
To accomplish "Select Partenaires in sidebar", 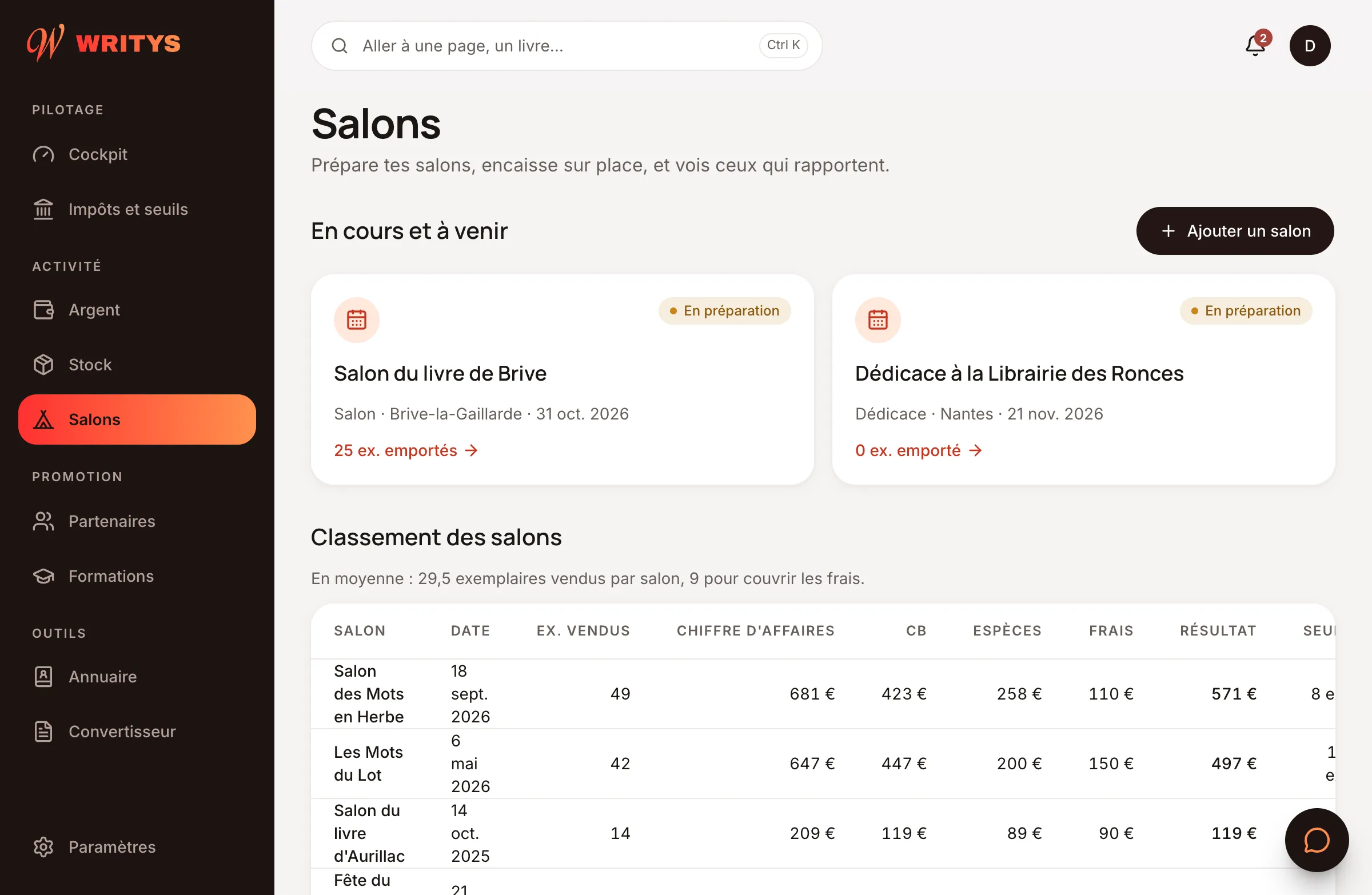I will [x=137, y=522].
